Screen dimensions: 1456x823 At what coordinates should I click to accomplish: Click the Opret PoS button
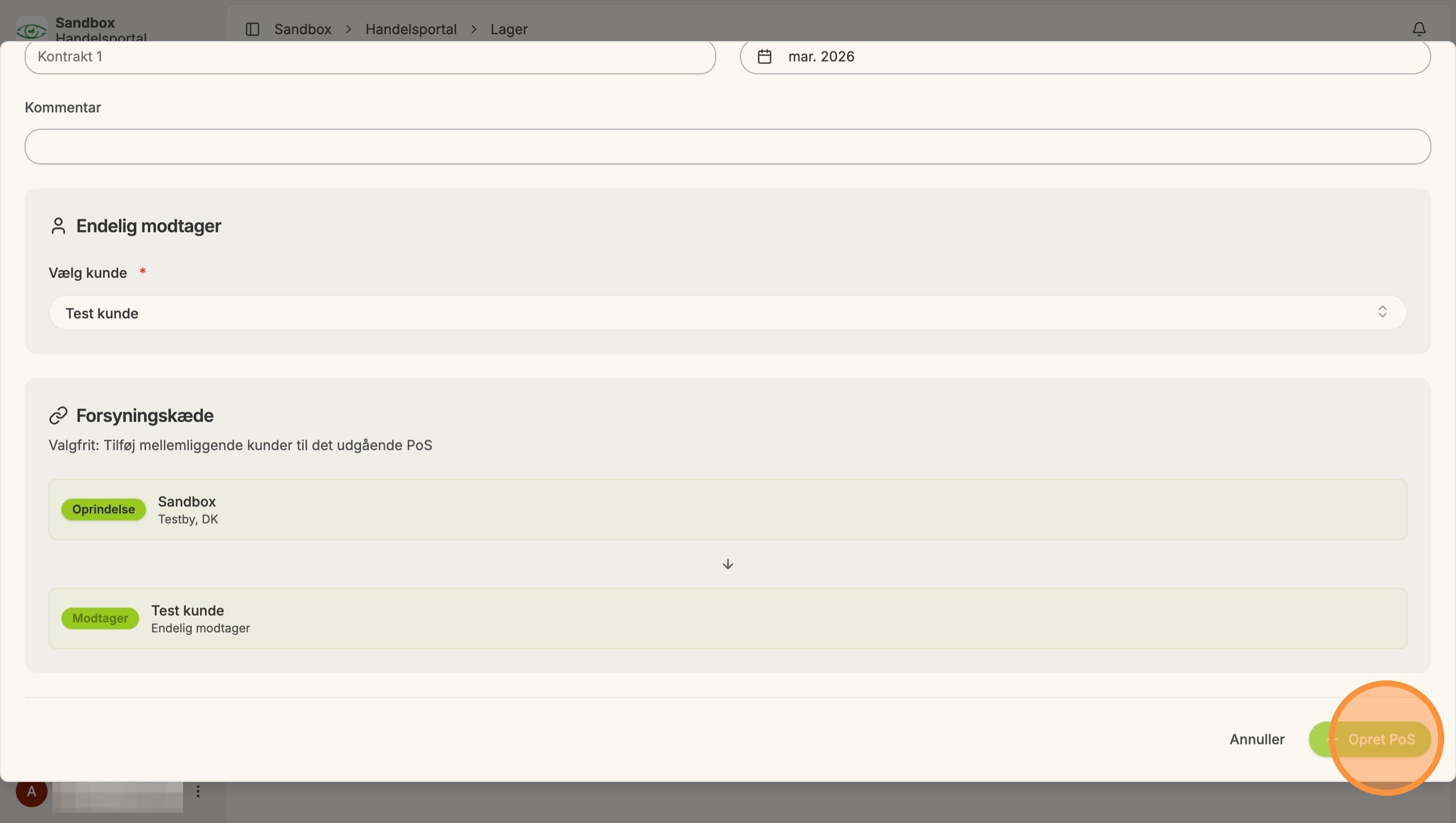click(1369, 739)
